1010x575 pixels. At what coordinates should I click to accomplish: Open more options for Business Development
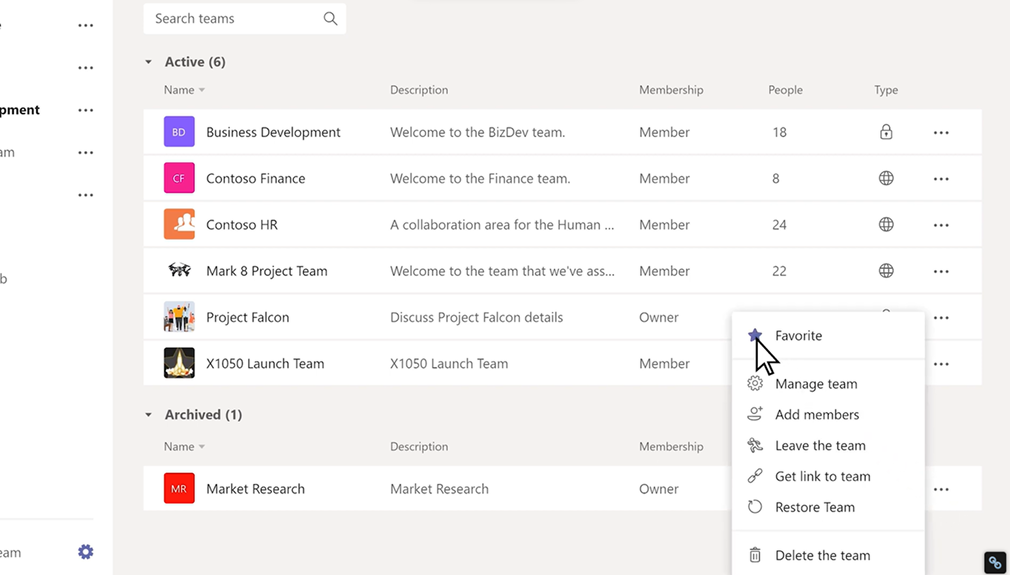tap(941, 133)
